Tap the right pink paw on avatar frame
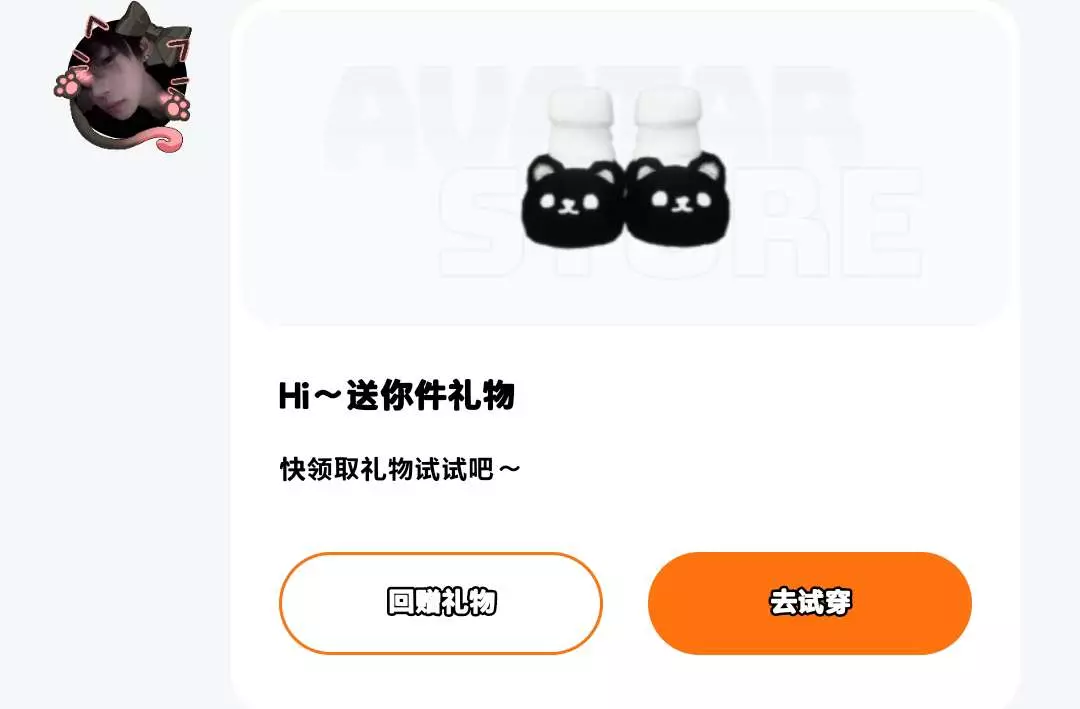Screen dimensions: 1080x709 (x=174, y=106)
